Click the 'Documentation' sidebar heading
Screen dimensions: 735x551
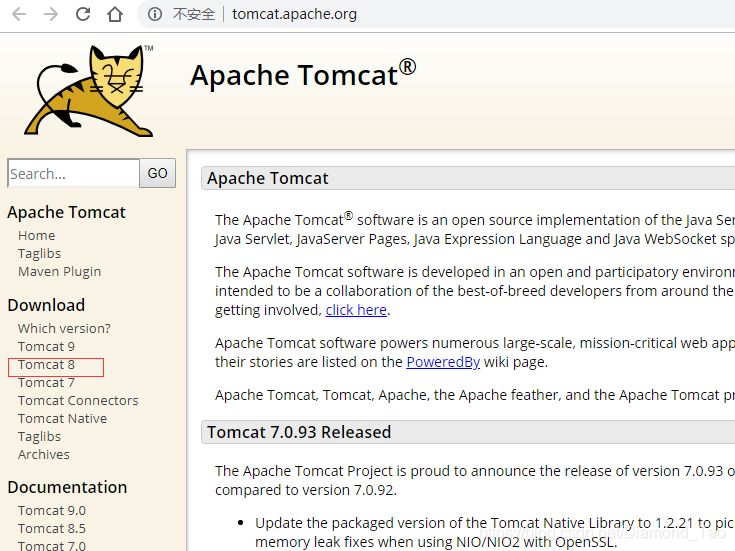click(68, 487)
